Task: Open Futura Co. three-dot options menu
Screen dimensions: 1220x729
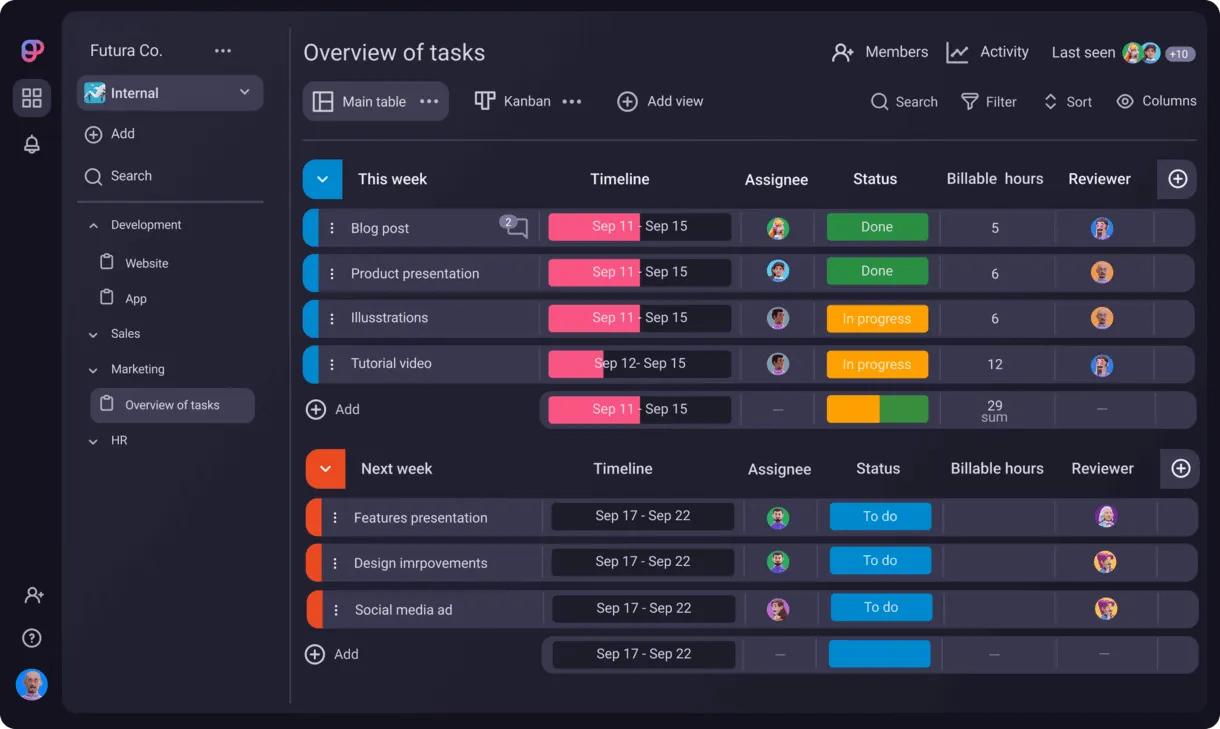Action: 222,51
